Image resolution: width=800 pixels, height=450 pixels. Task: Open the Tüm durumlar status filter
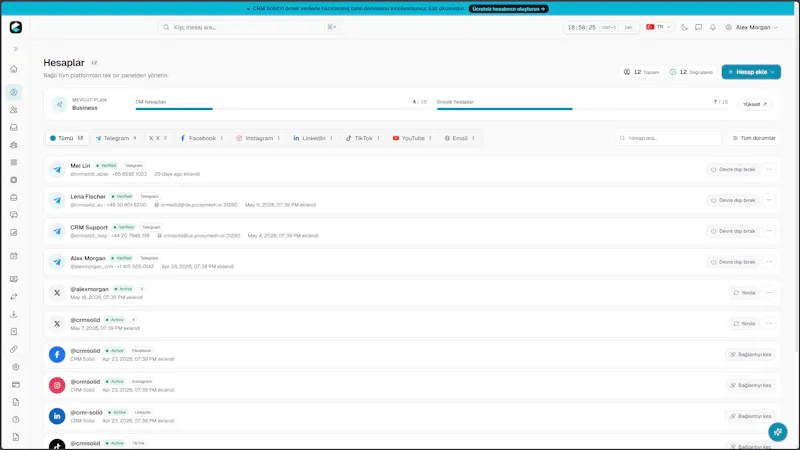tap(754, 138)
